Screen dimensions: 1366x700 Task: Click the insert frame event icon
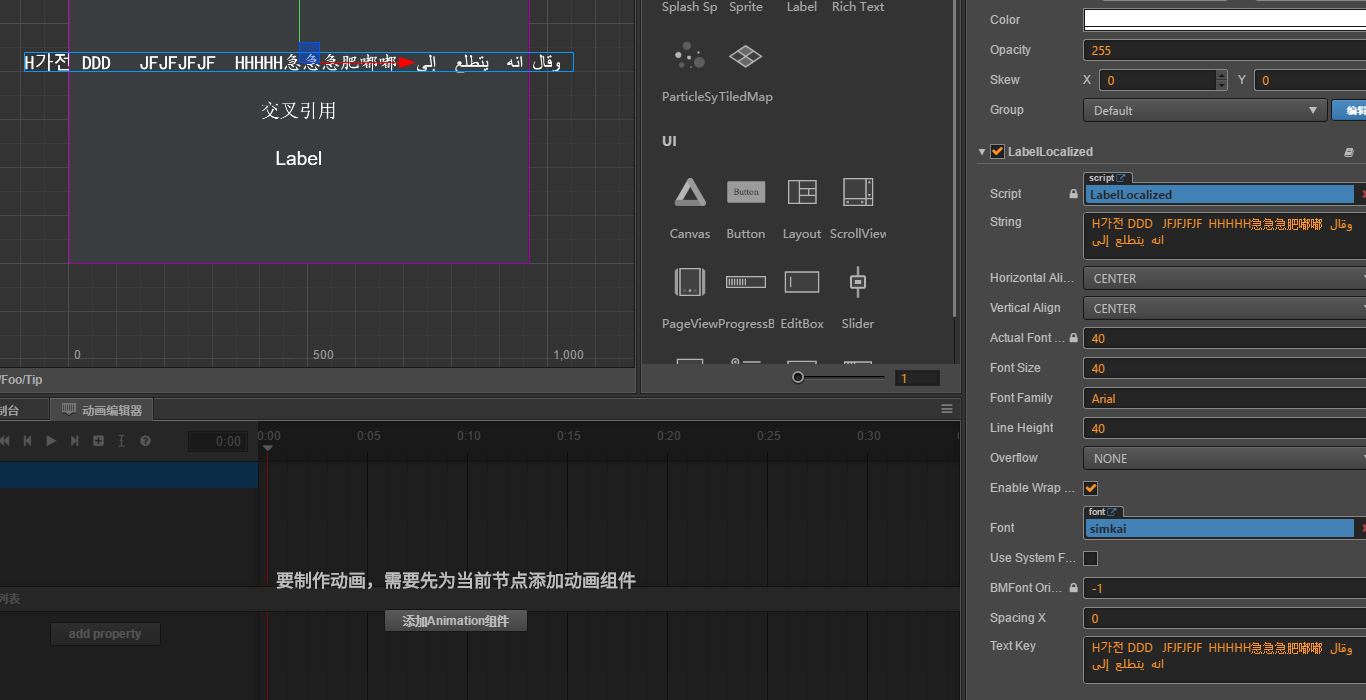click(x=121, y=441)
